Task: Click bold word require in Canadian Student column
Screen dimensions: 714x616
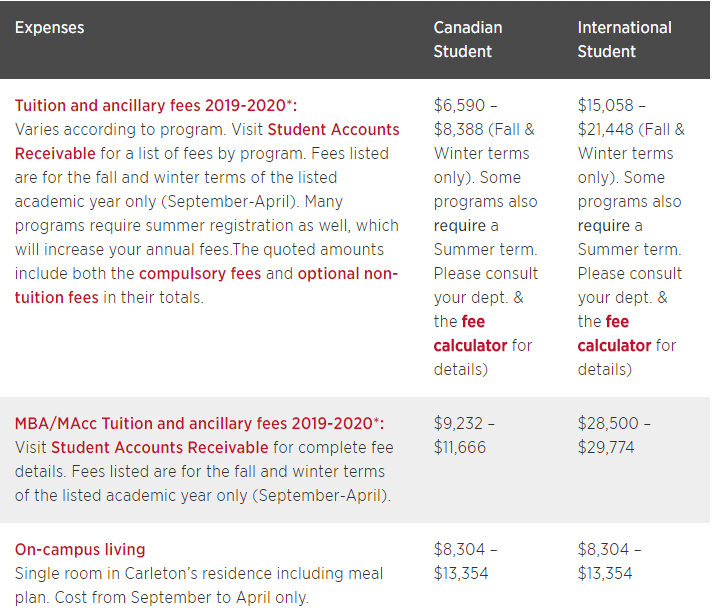Action: pyautogui.click(x=460, y=226)
